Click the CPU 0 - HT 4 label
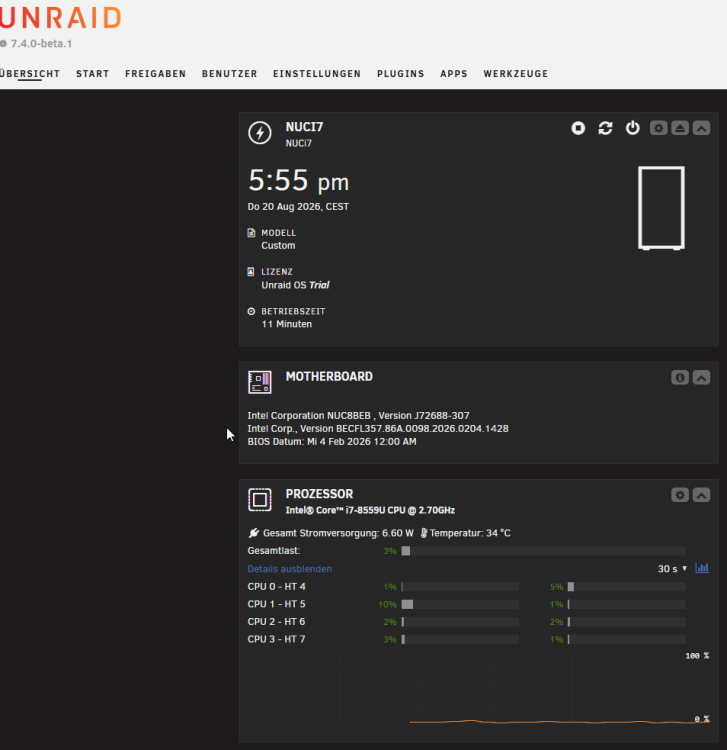The image size is (727, 750). click(276, 586)
